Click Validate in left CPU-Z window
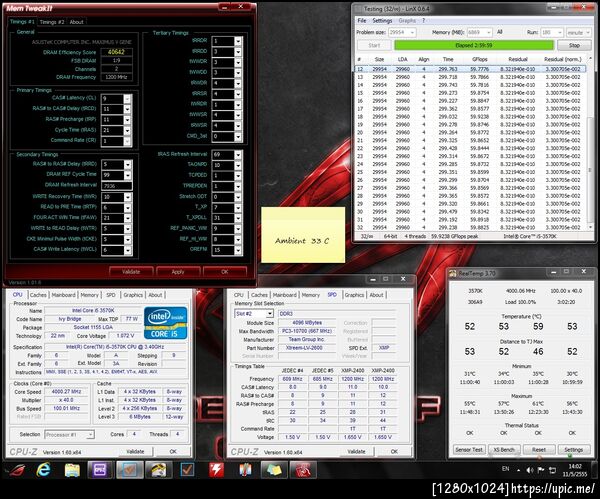The width and height of the screenshot is (600, 499). (x=135, y=452)
